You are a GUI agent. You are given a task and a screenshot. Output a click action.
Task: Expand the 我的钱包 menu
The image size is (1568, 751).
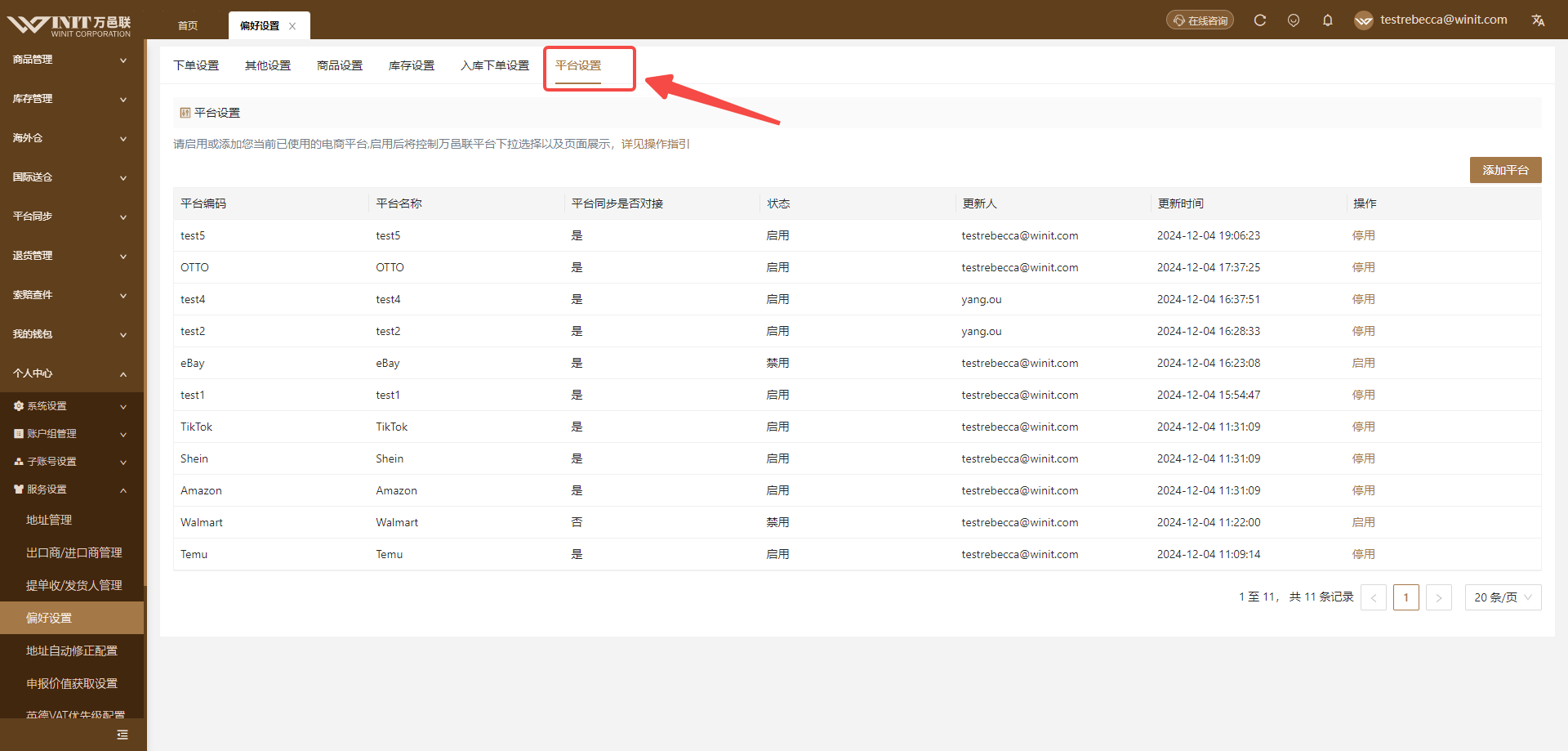pos(72,334)
